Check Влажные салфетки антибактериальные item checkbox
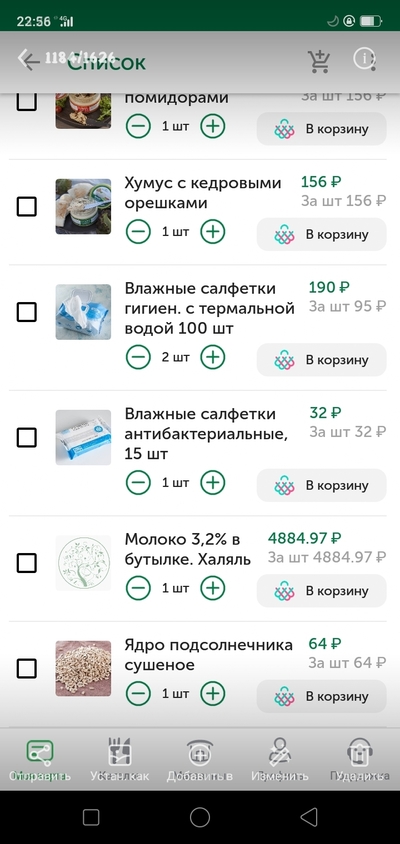This screenshot has height=844, width=400. click(x=27, y=438)
